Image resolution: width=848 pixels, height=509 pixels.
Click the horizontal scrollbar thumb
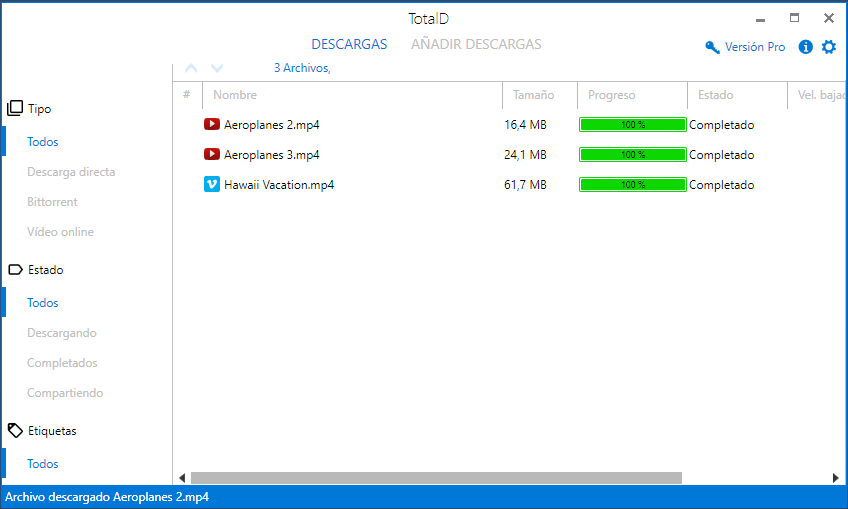coord(436,478)
